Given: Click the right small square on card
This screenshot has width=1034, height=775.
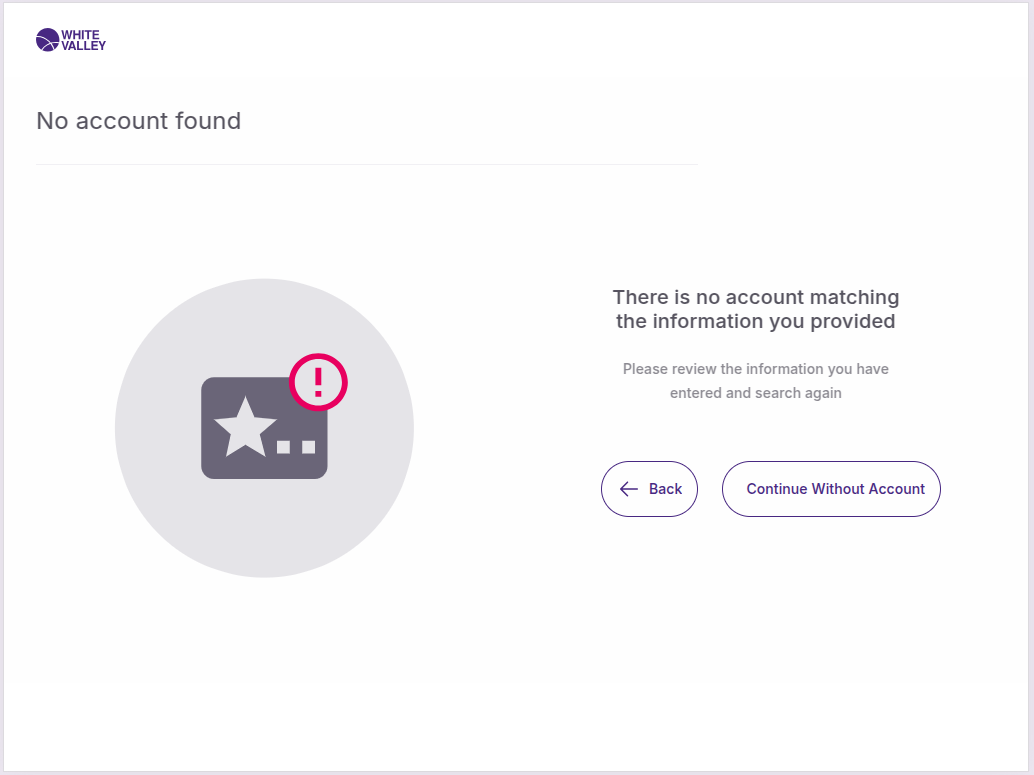Looking at the screenshot, I should [308, 446].
